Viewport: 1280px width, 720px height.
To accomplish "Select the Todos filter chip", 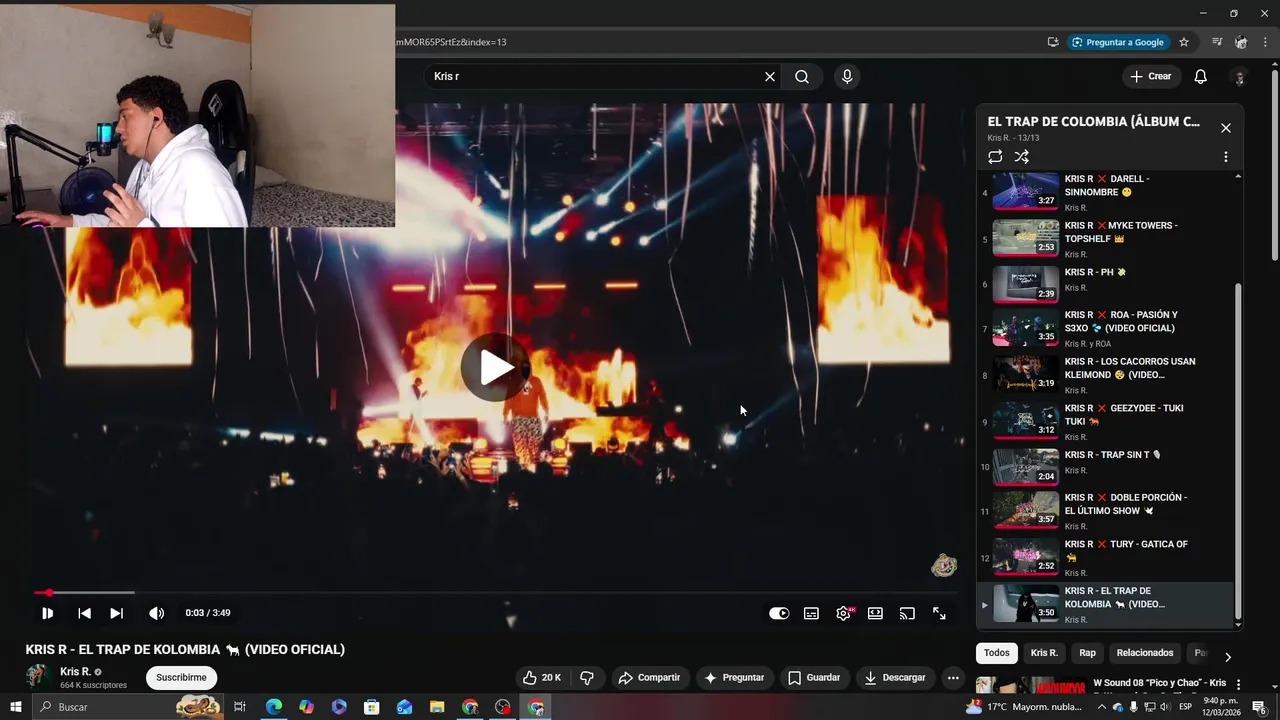I will [997, 653].
